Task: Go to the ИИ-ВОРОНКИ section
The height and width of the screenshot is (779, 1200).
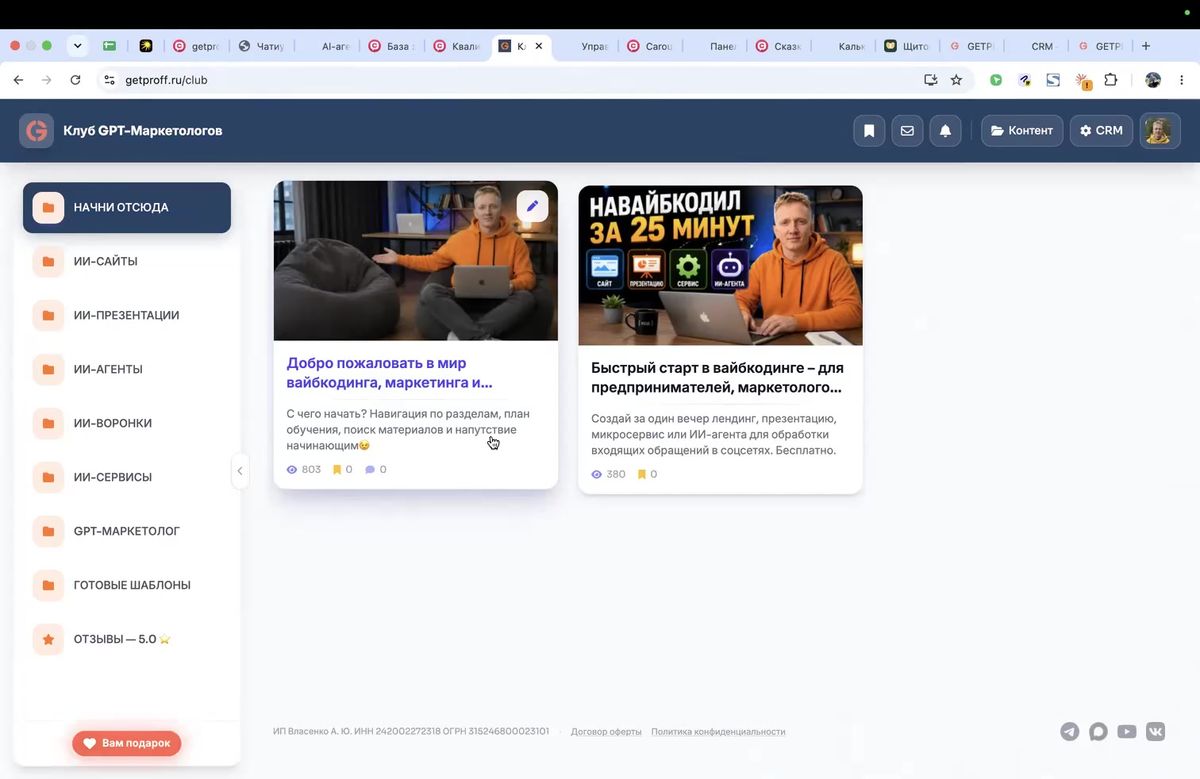Action: click(127, 424)
